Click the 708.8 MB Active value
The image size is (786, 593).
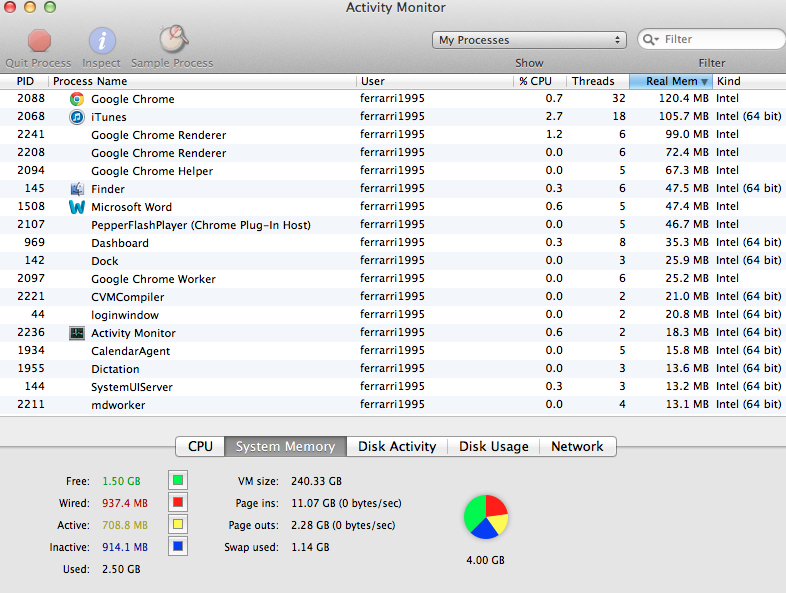click(x=125, y=525)
